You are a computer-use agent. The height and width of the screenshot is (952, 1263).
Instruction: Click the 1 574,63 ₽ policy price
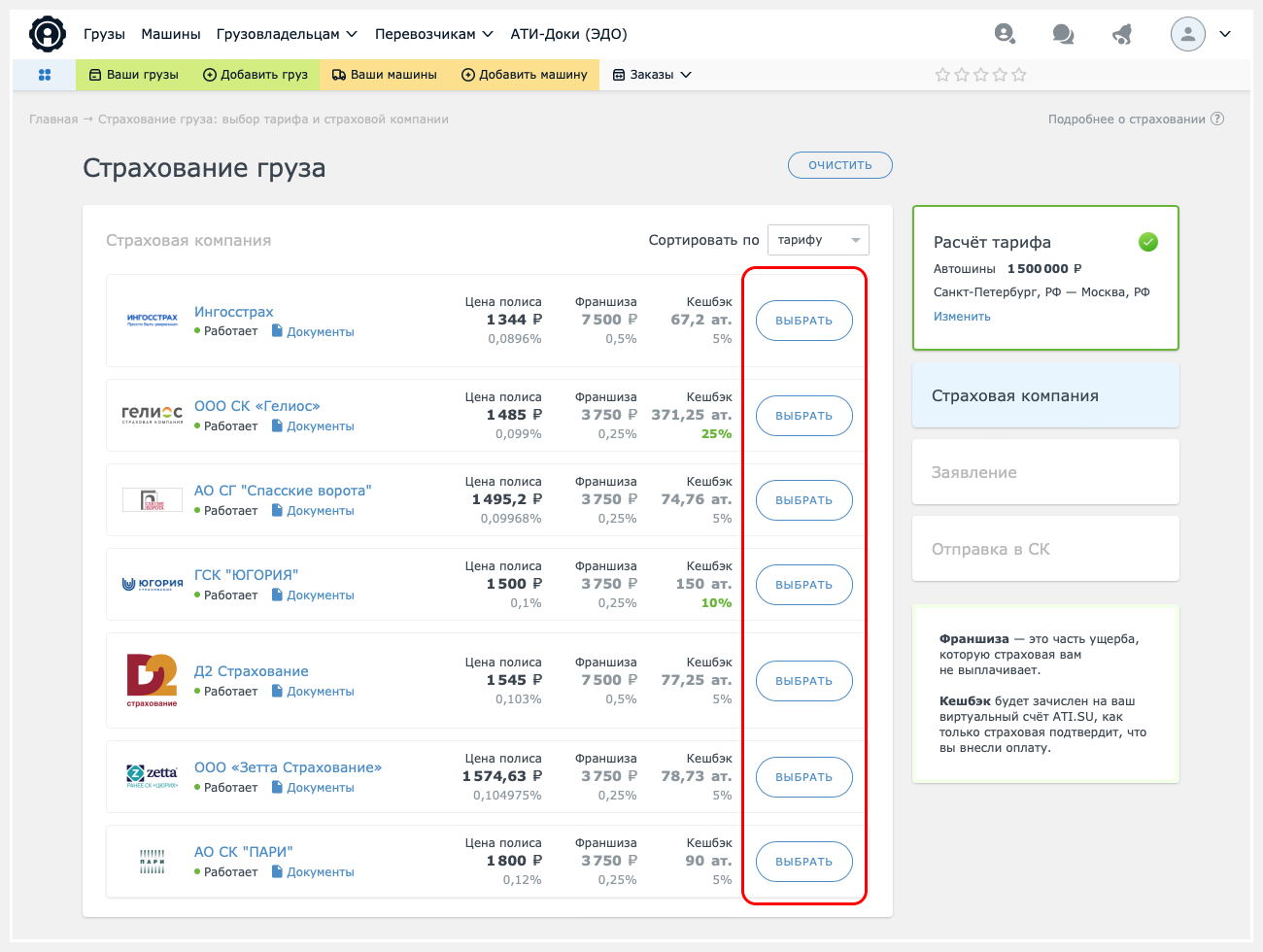coord(502,776)
